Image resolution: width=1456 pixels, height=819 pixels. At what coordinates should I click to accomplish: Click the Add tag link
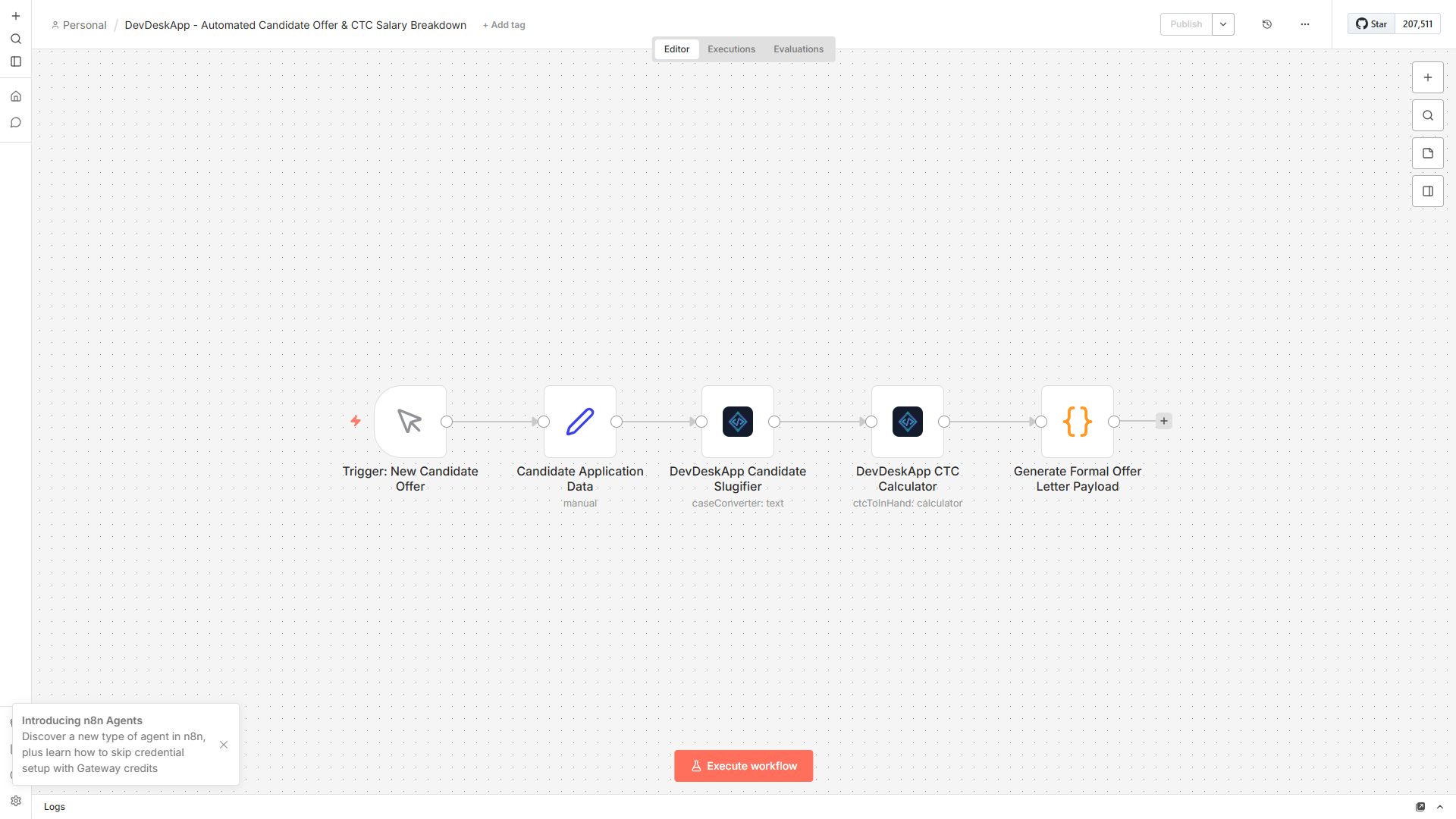[x=504, y=25]
